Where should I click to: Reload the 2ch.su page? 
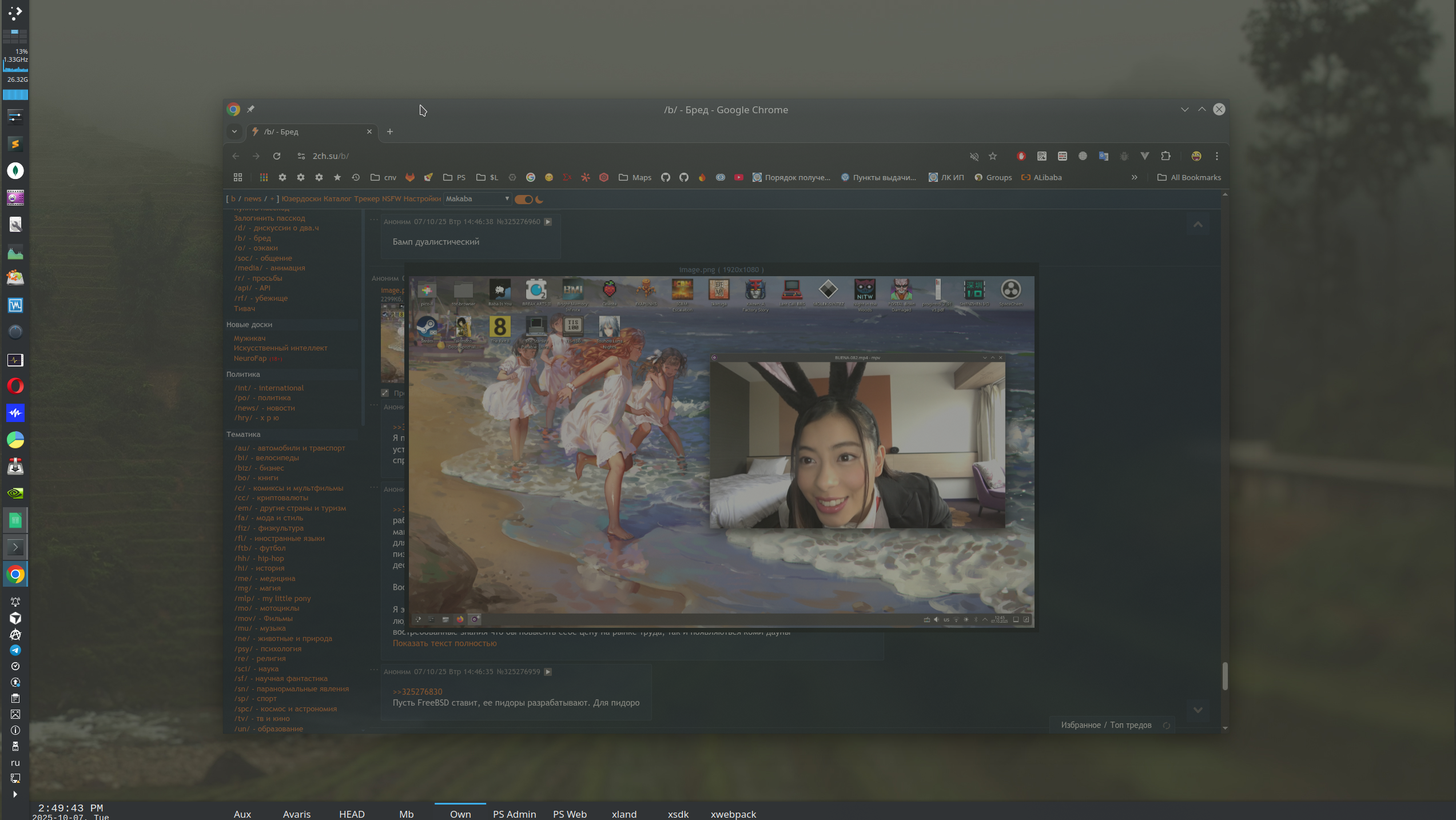point(277,156)
